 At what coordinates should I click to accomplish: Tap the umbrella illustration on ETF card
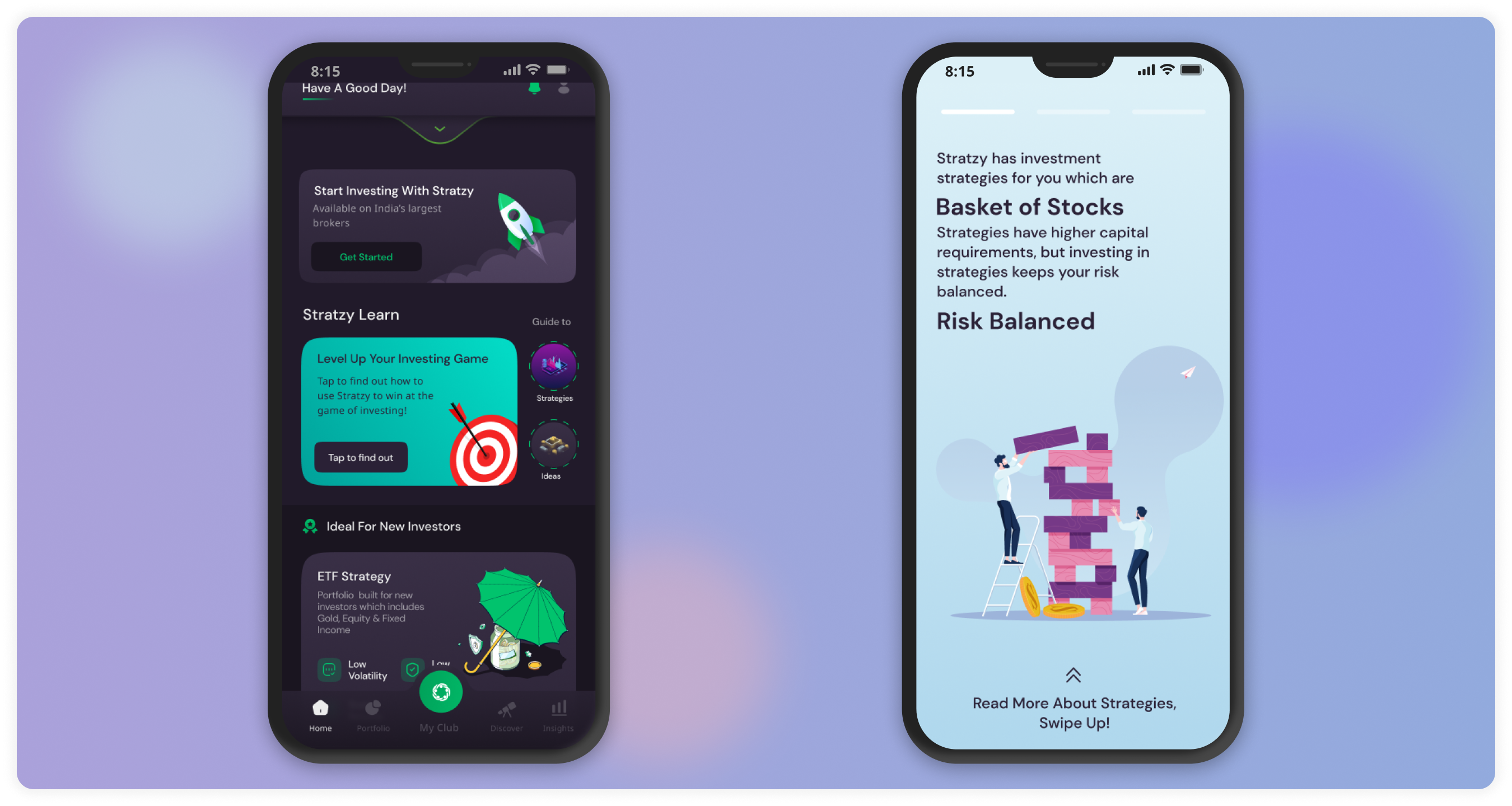pyautogui.click(x=509, y=609)
